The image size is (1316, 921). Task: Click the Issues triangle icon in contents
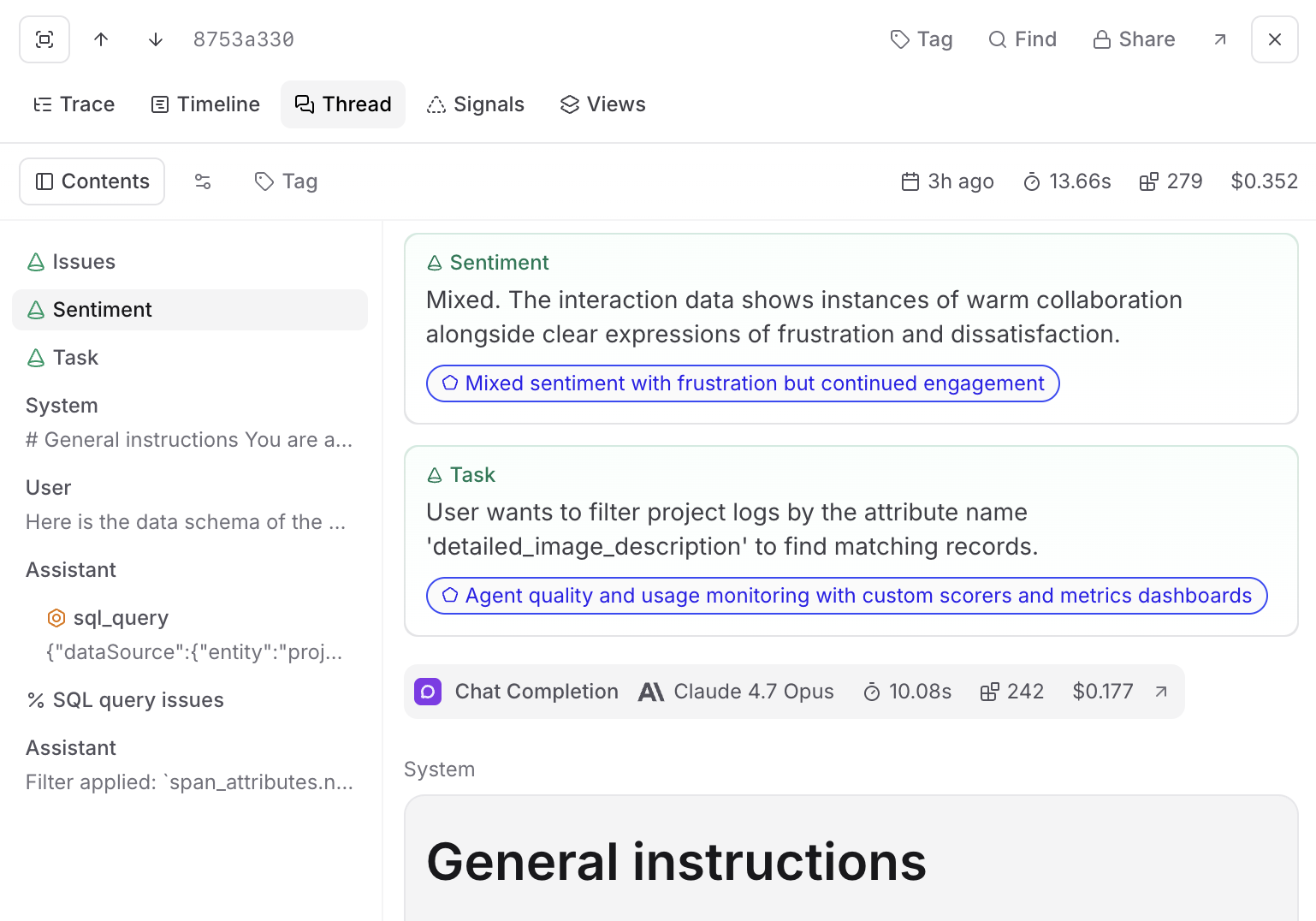tap(36, 262)
